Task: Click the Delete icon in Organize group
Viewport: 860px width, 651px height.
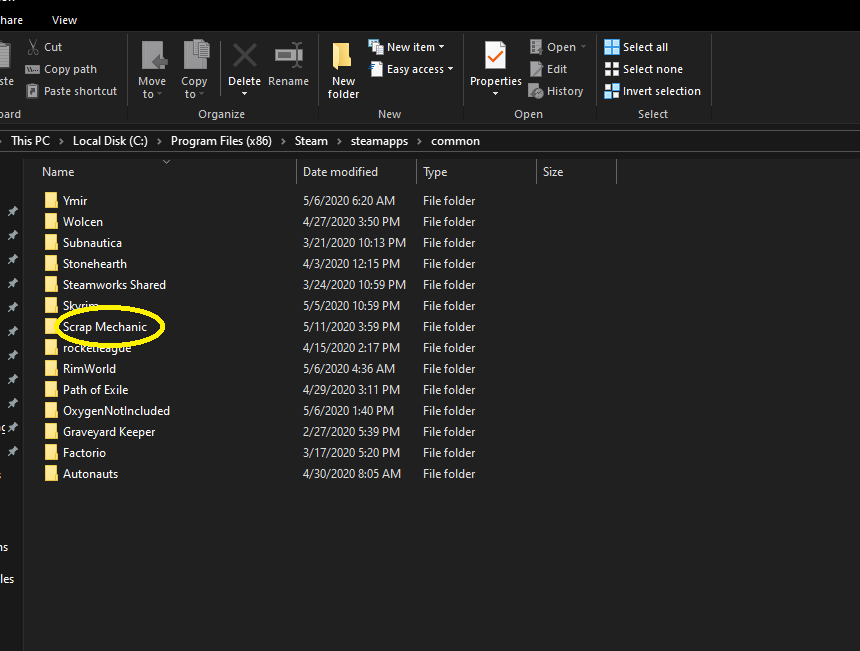Action: coord(244,56)
